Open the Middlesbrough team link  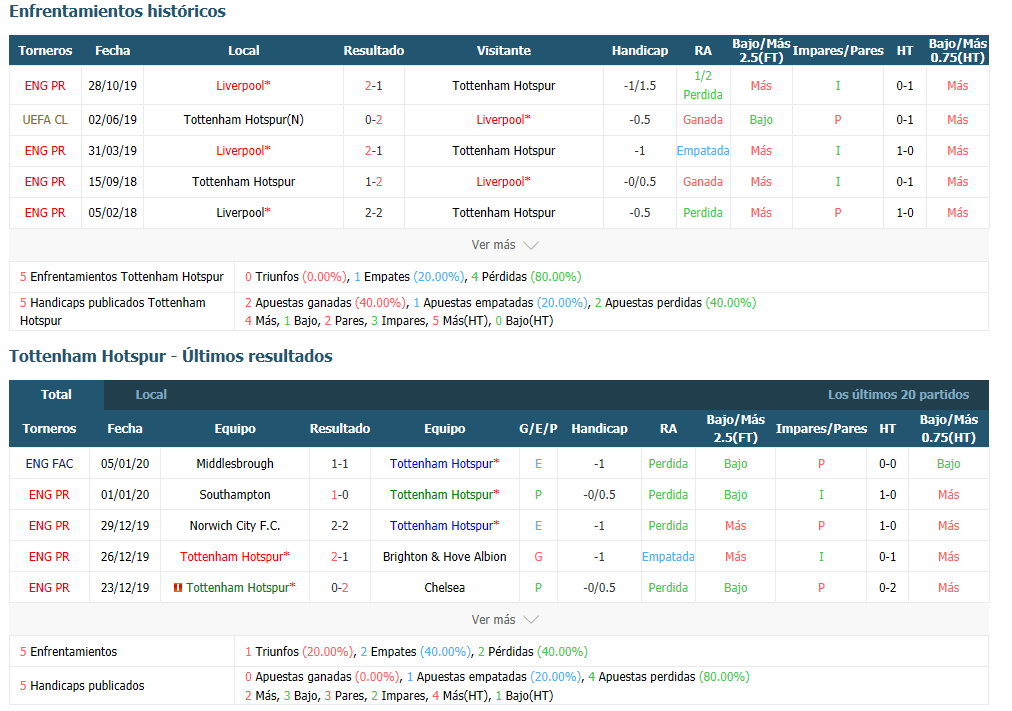235,464
